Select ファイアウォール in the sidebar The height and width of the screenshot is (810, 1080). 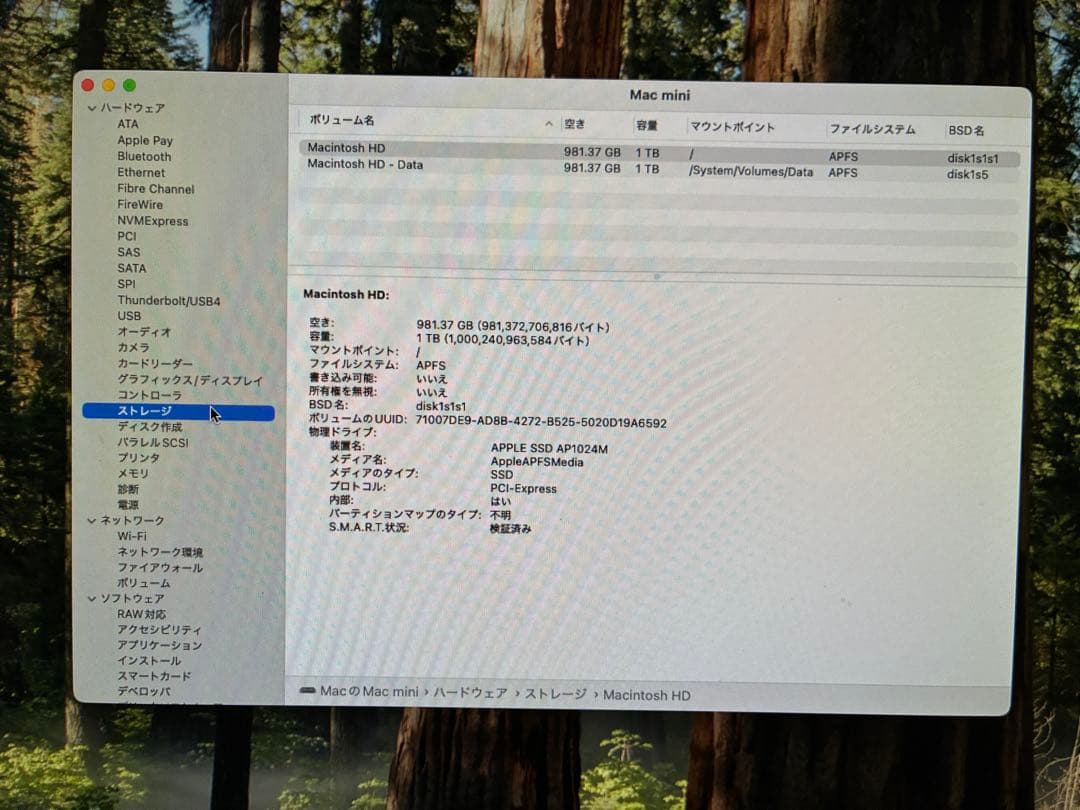tap(160, 568)
